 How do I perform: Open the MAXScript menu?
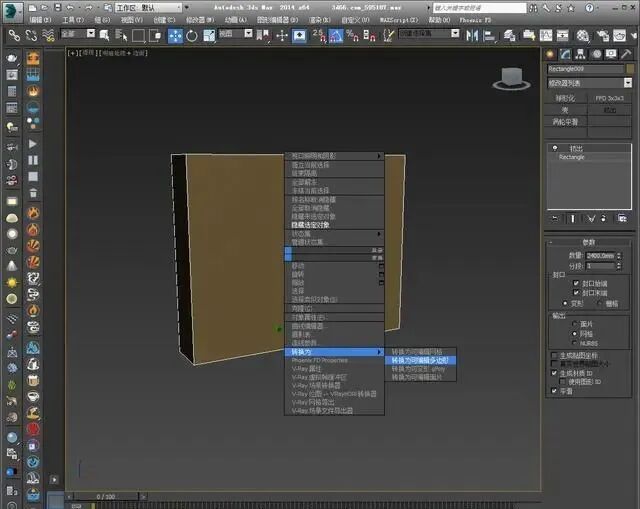click(399, 20)
